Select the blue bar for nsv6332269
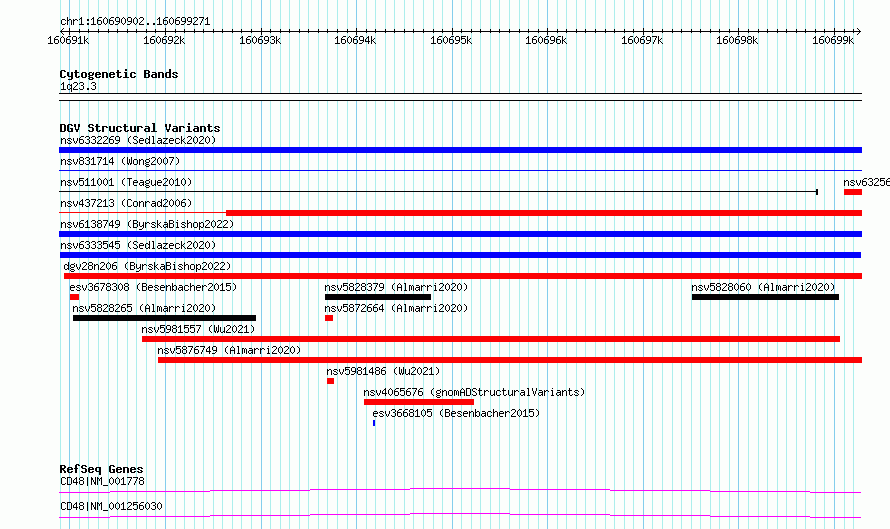This screenshot has width=890, height=529. click(x=460, y=150)
